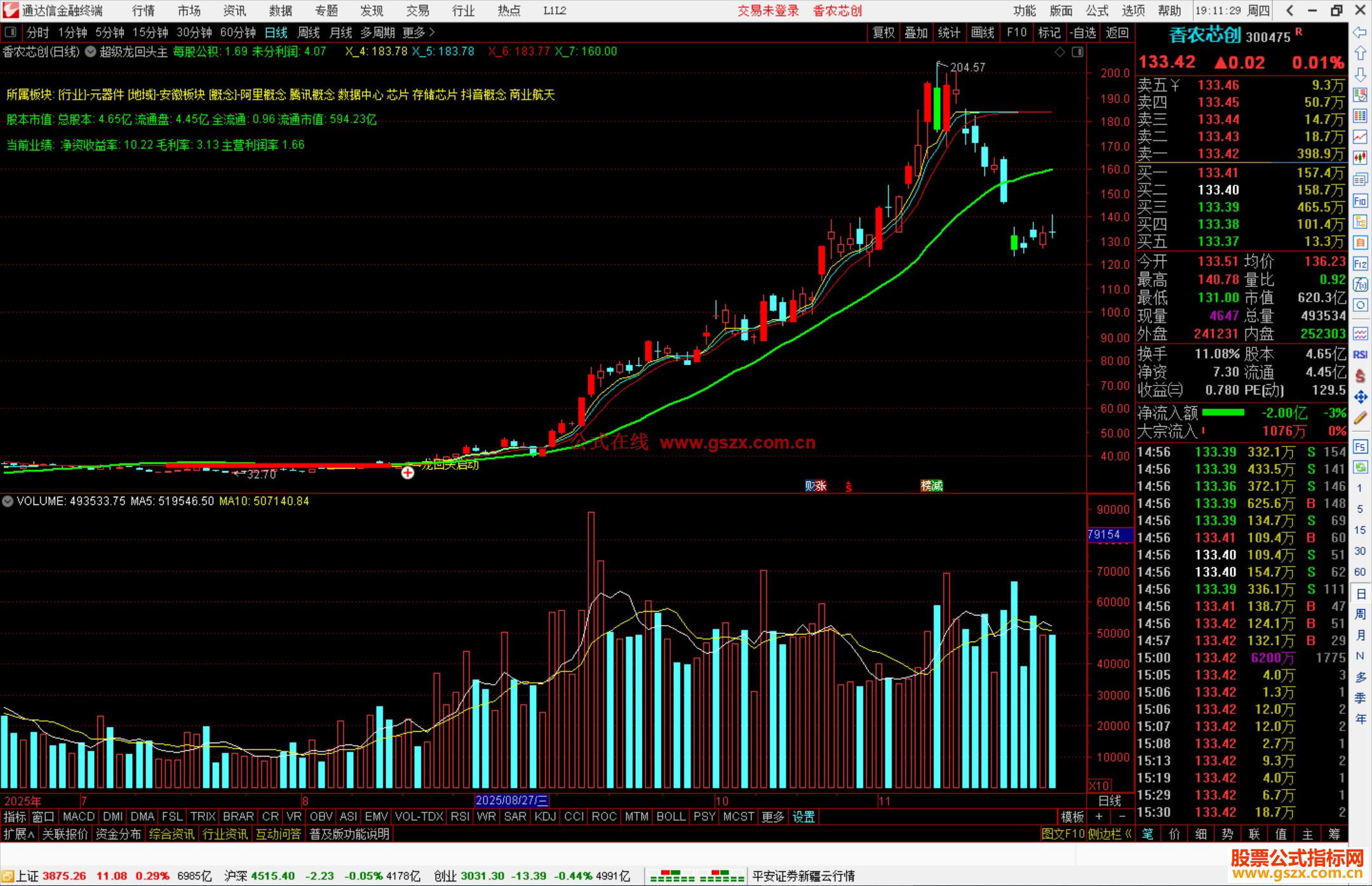Click the 复权 button above chart

tap(884, 32)
